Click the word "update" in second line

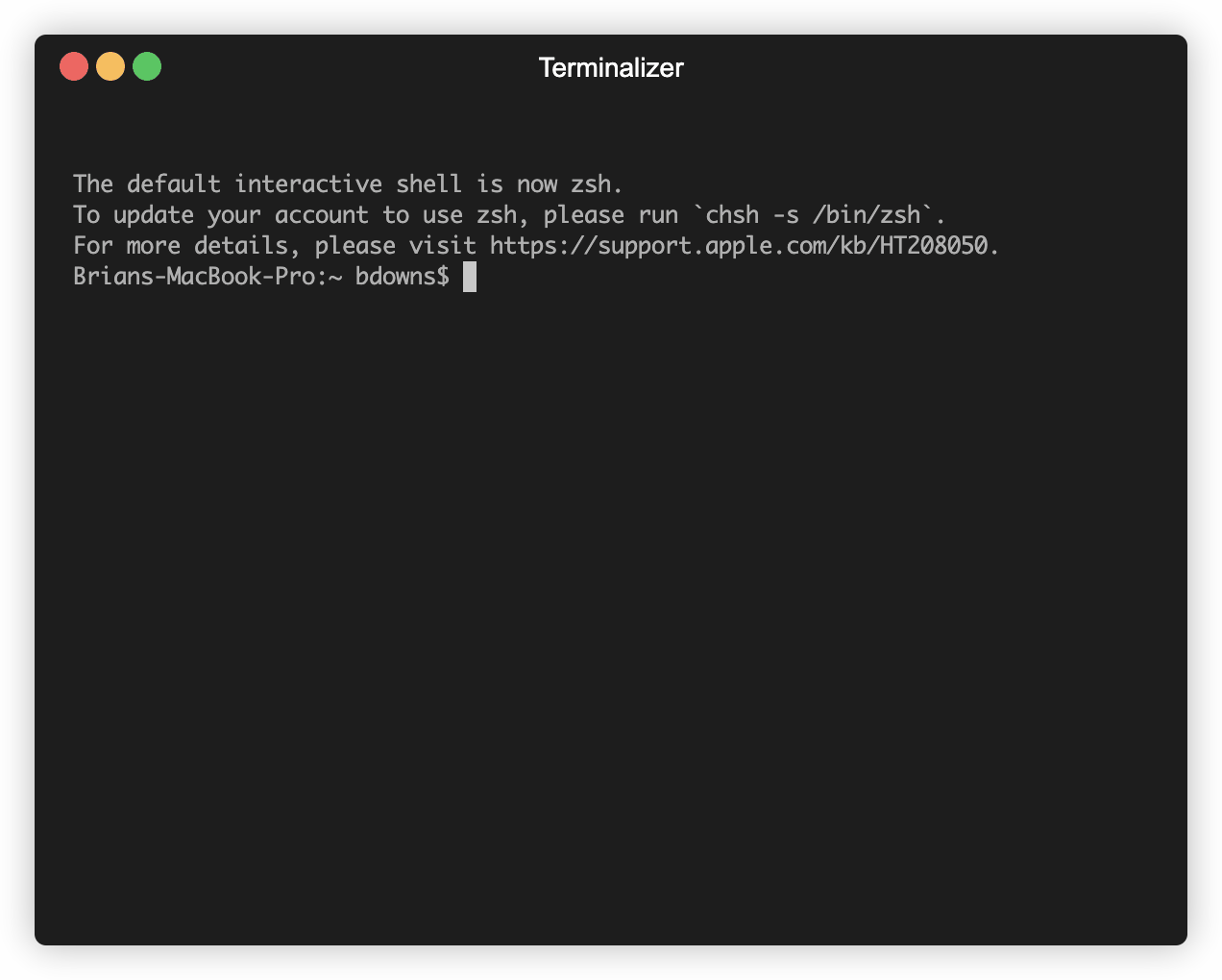click(x=154, y=214)
